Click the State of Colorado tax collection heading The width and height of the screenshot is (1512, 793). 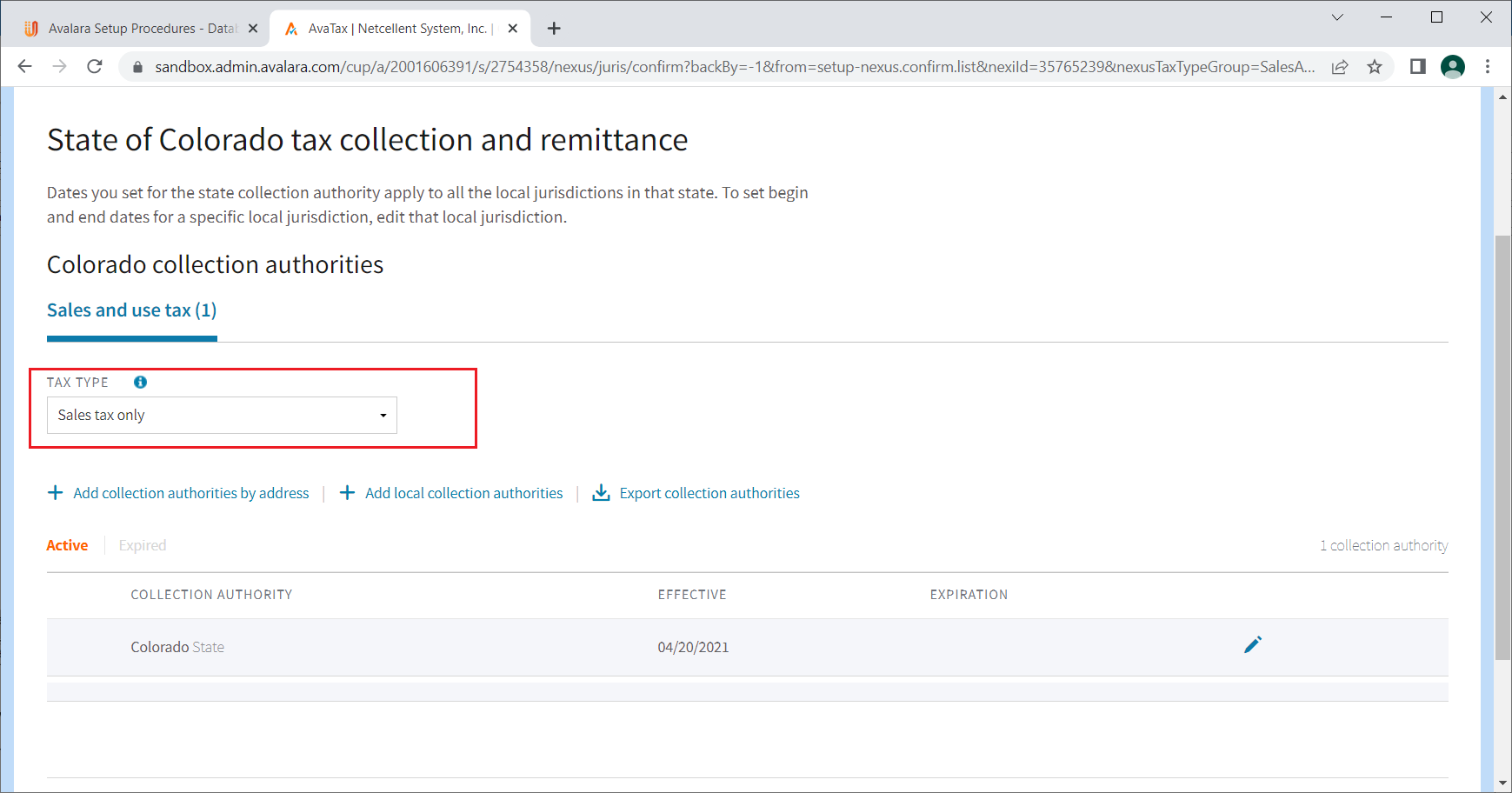pos(368,140)
